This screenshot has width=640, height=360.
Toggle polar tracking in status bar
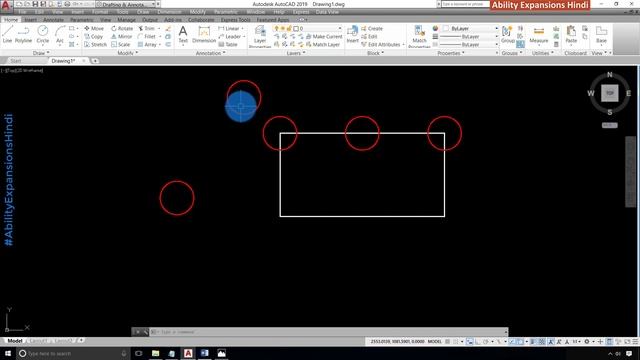(x=486, y=342)
